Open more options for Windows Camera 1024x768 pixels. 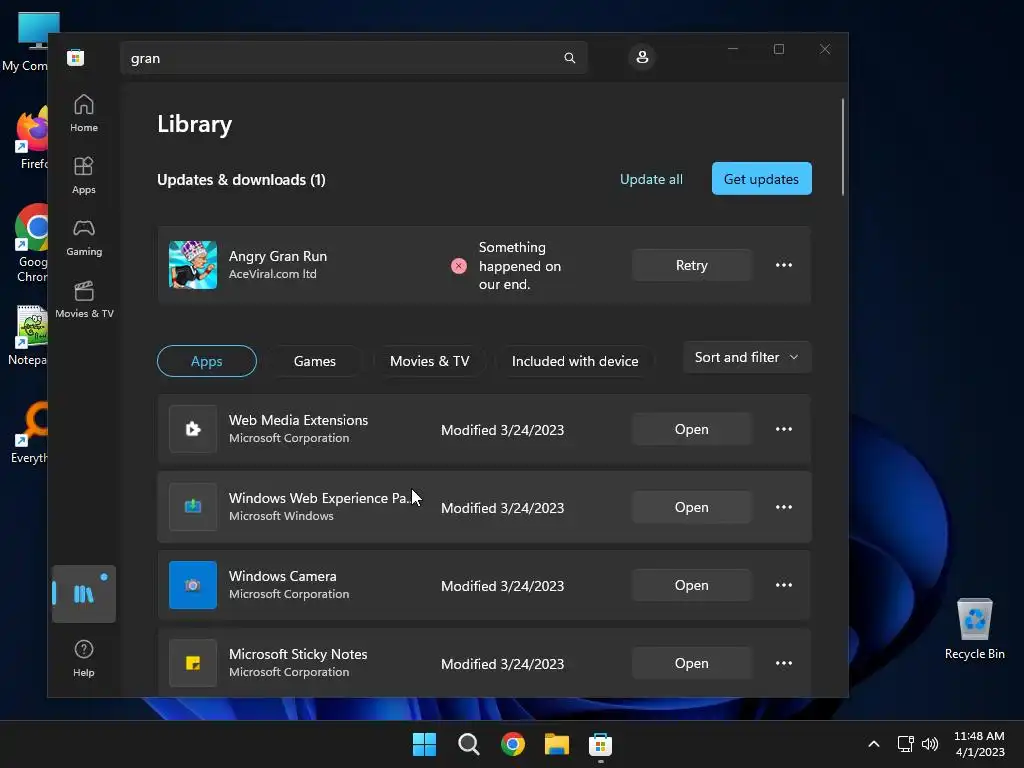pos(784,585)
